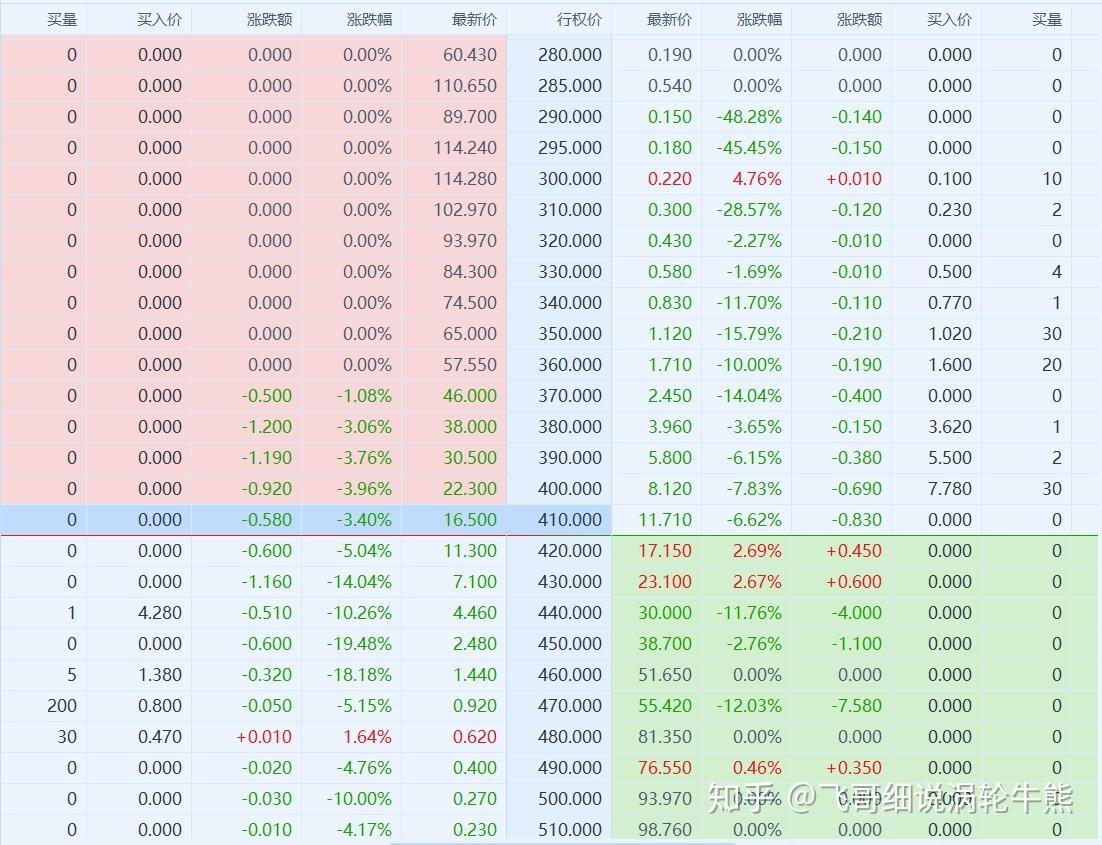Click call latest price 46.000
Image resolution: width=1102 pixels, height=845 pixels.
(x=469, y=396)
